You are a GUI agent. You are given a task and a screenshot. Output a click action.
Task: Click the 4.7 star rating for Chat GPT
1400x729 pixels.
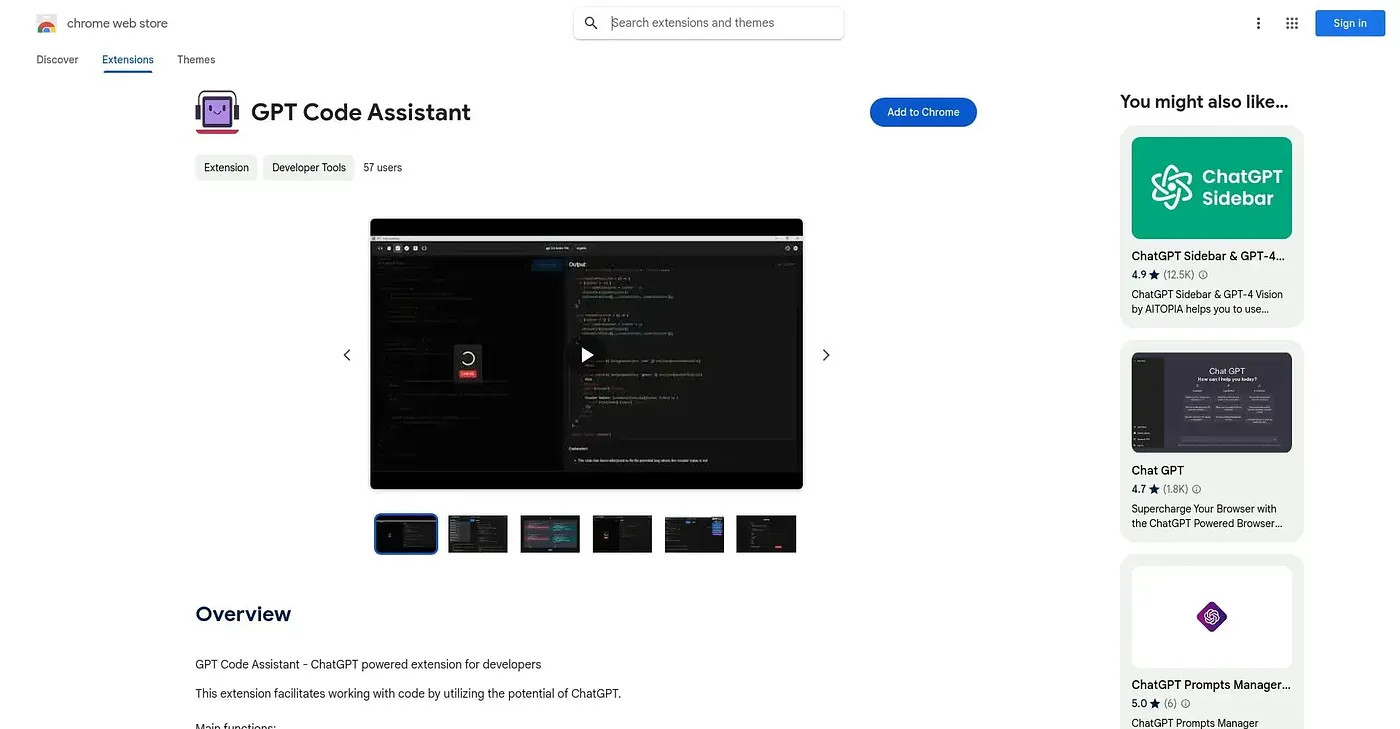pos(1146,490)
